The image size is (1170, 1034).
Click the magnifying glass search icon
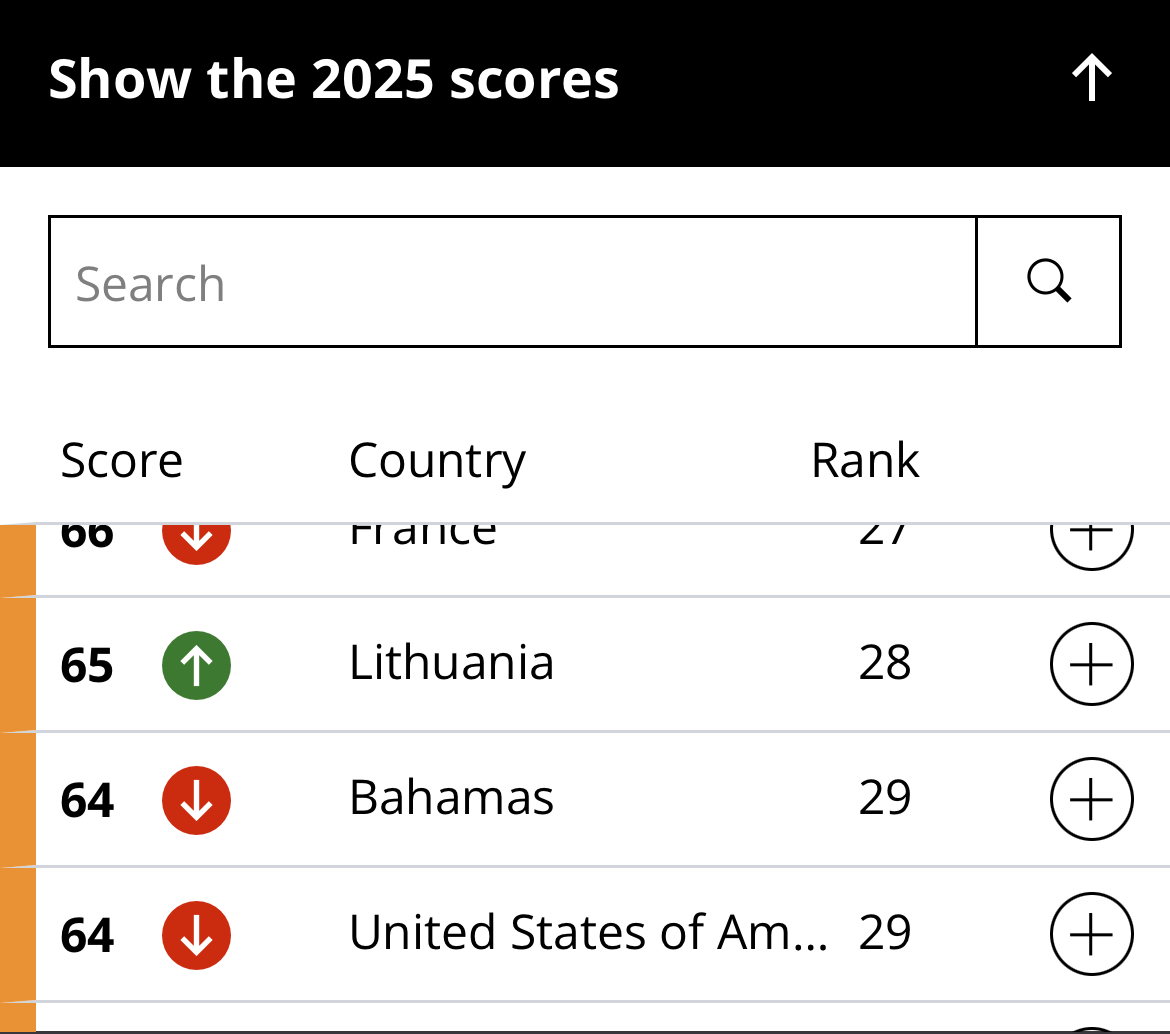click(1048, 282)
